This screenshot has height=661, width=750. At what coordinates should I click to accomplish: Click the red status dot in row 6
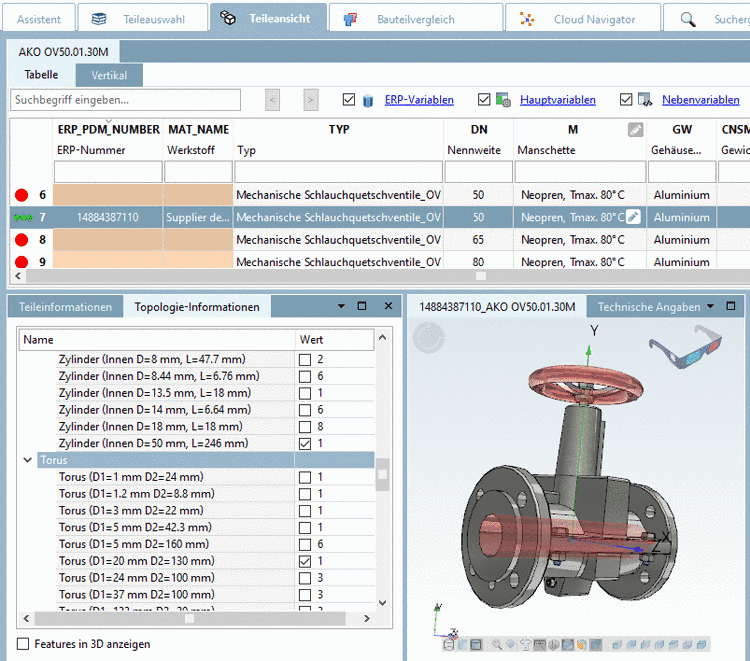click(x=21, y=196)
